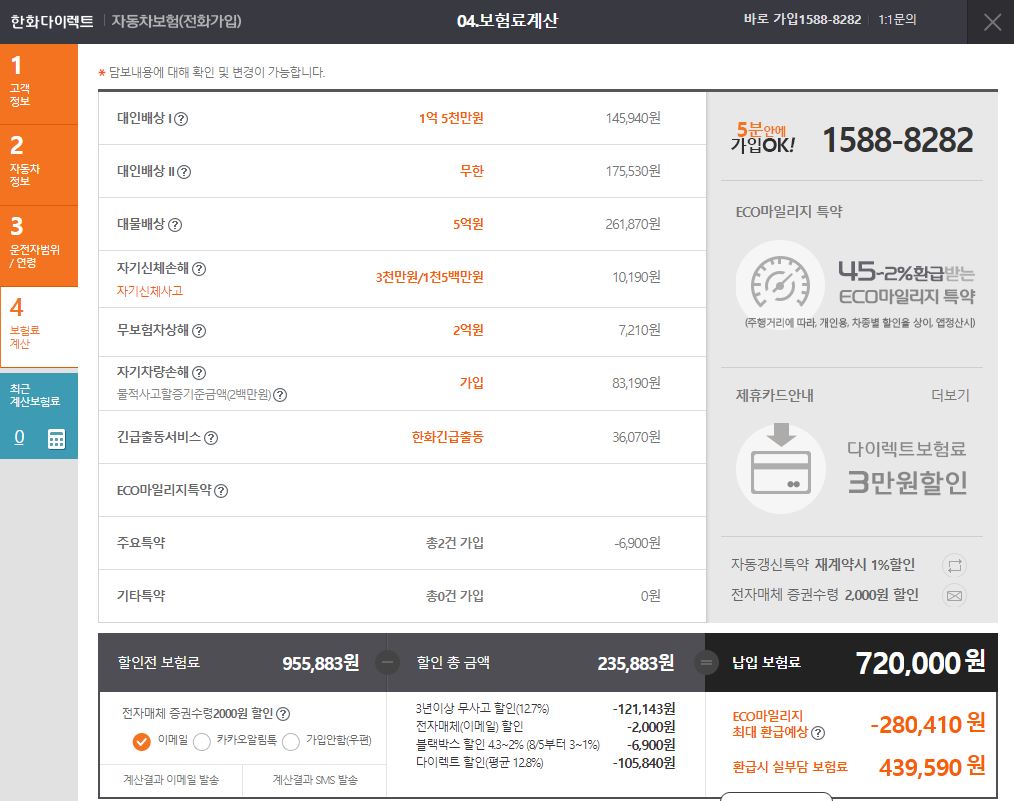Click 계산결과 이메일 발송 button
1014x801 pixels.
[171, 780]
